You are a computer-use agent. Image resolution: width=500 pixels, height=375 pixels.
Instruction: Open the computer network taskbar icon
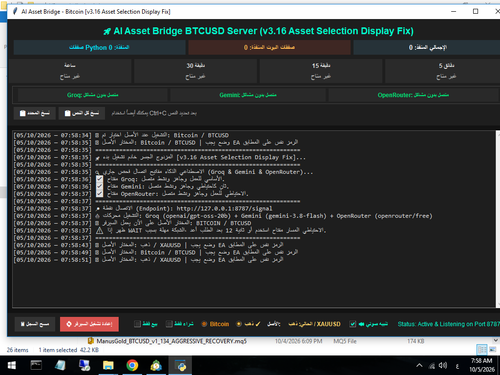click(84, 365)
